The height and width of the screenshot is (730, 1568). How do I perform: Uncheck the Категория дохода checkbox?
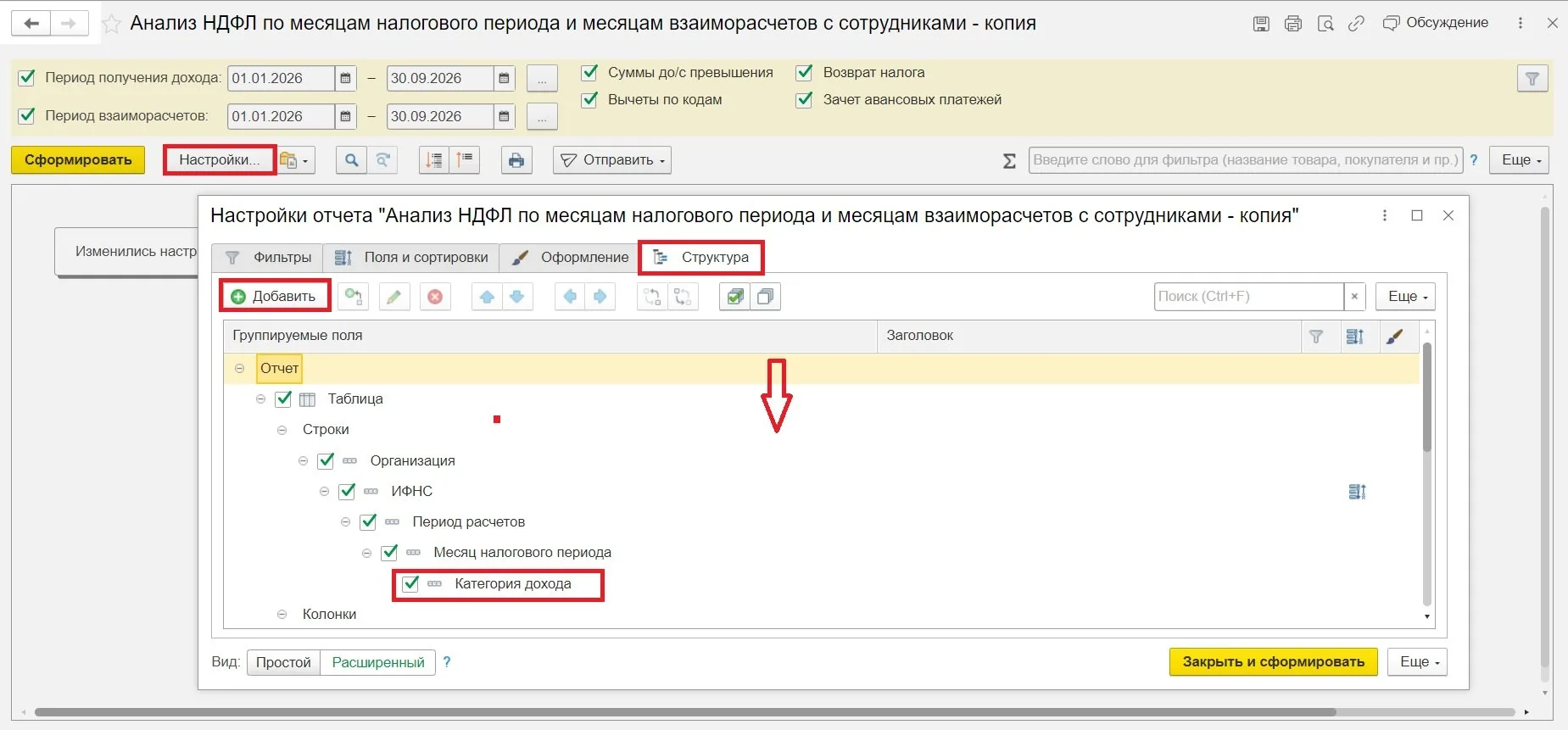[411, 583]
